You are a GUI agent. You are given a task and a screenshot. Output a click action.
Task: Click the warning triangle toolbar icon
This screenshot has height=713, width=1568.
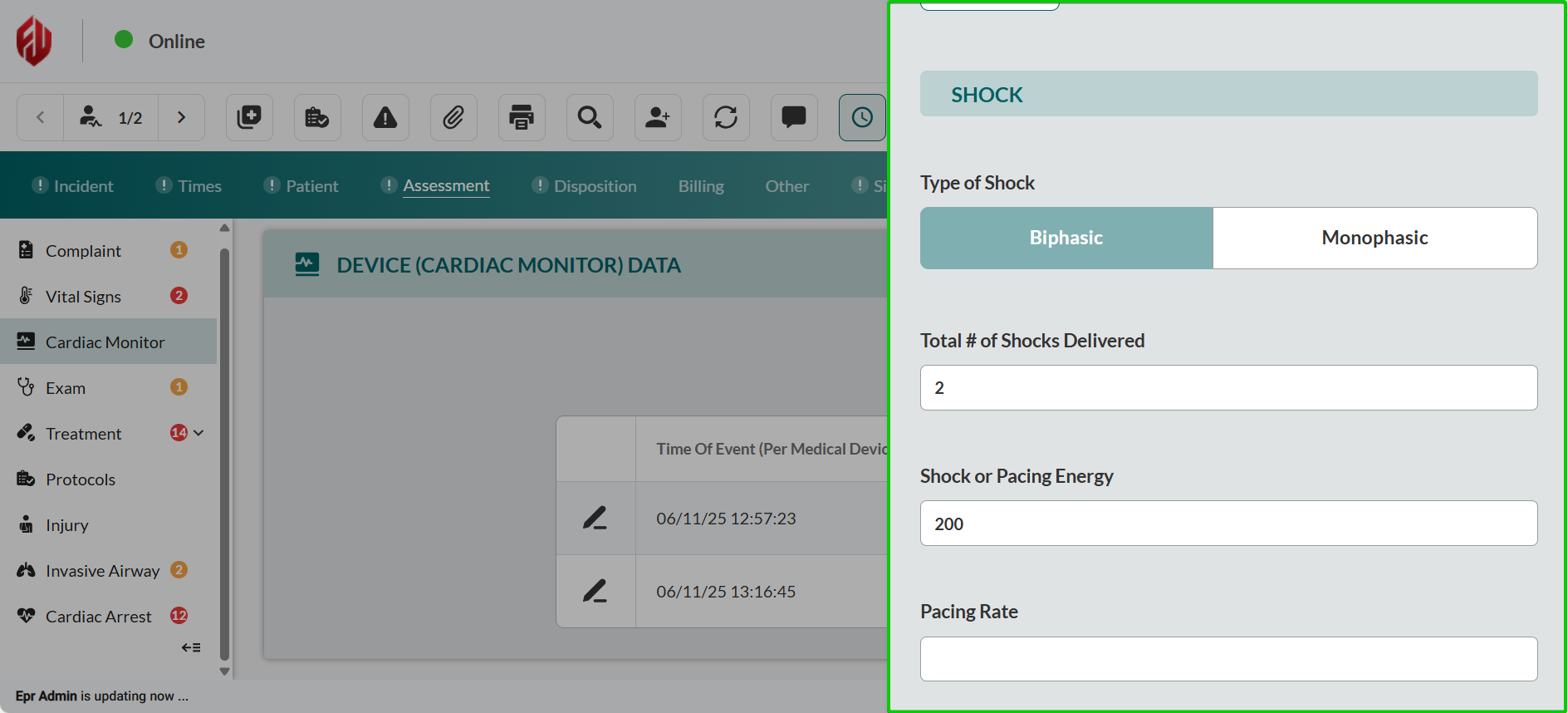tap(385, 117)
